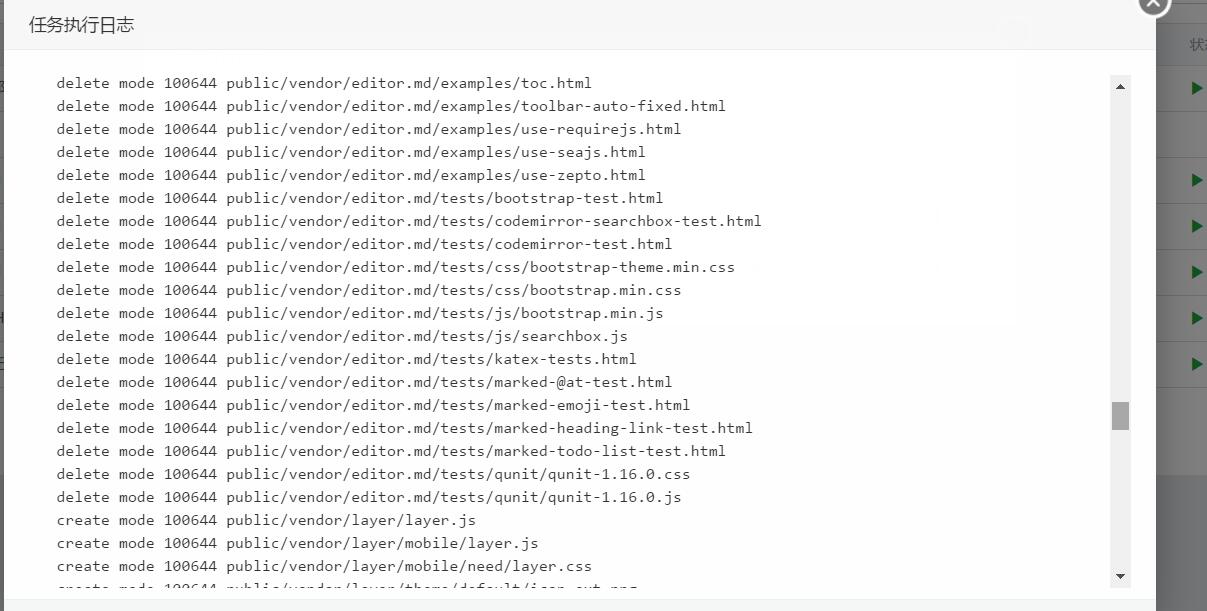Viewport: 1207px width, 611px height.
Task: Click the scrollbar track above the thumb
Action: (x=1120, y=249)
